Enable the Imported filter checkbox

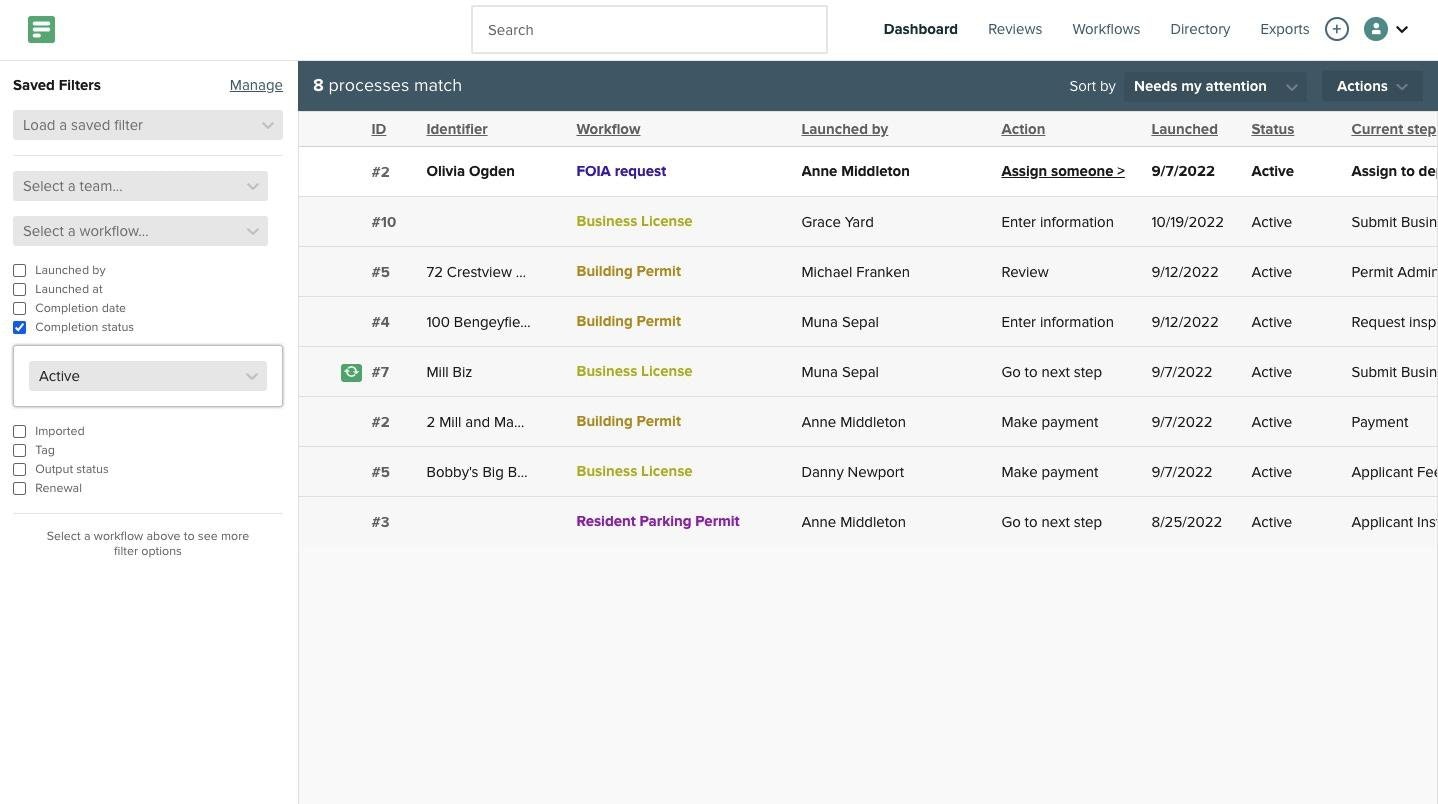19,431
